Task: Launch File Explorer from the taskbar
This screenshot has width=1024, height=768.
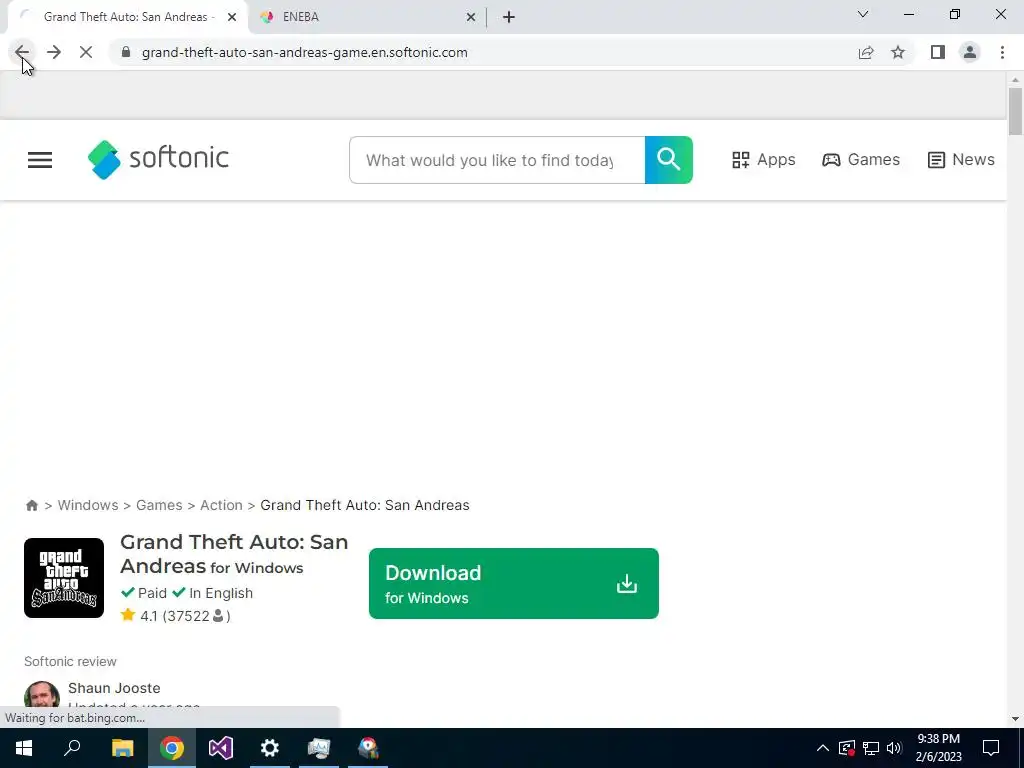Action: click(122, 748)
